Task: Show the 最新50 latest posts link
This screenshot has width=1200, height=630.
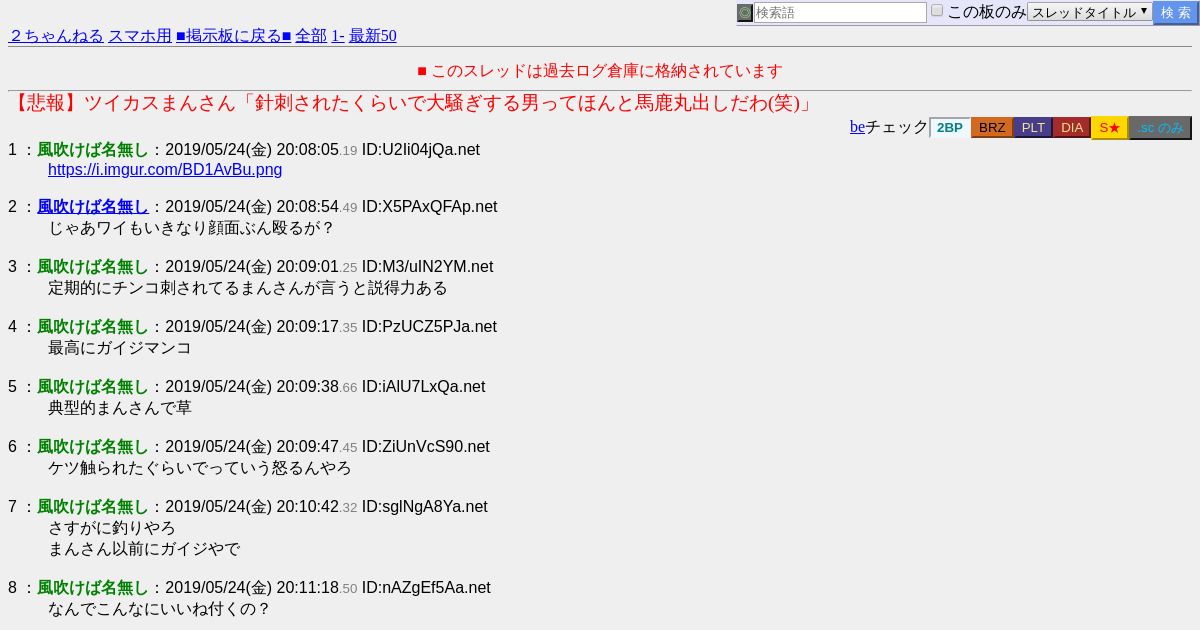Action: (x=373, y=36)
